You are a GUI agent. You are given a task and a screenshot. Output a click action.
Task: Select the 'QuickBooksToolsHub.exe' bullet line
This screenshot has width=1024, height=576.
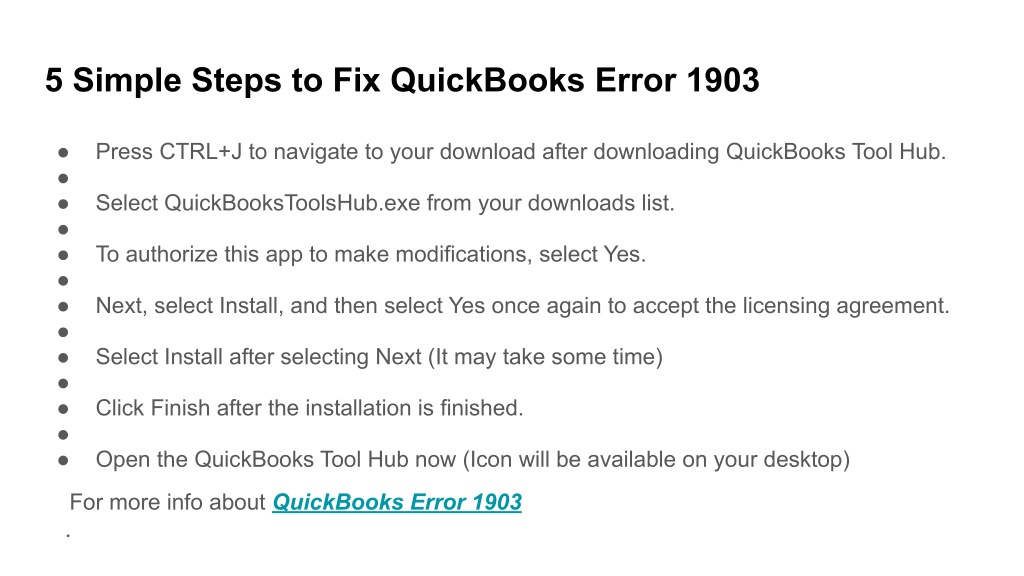tap(385, 203)
